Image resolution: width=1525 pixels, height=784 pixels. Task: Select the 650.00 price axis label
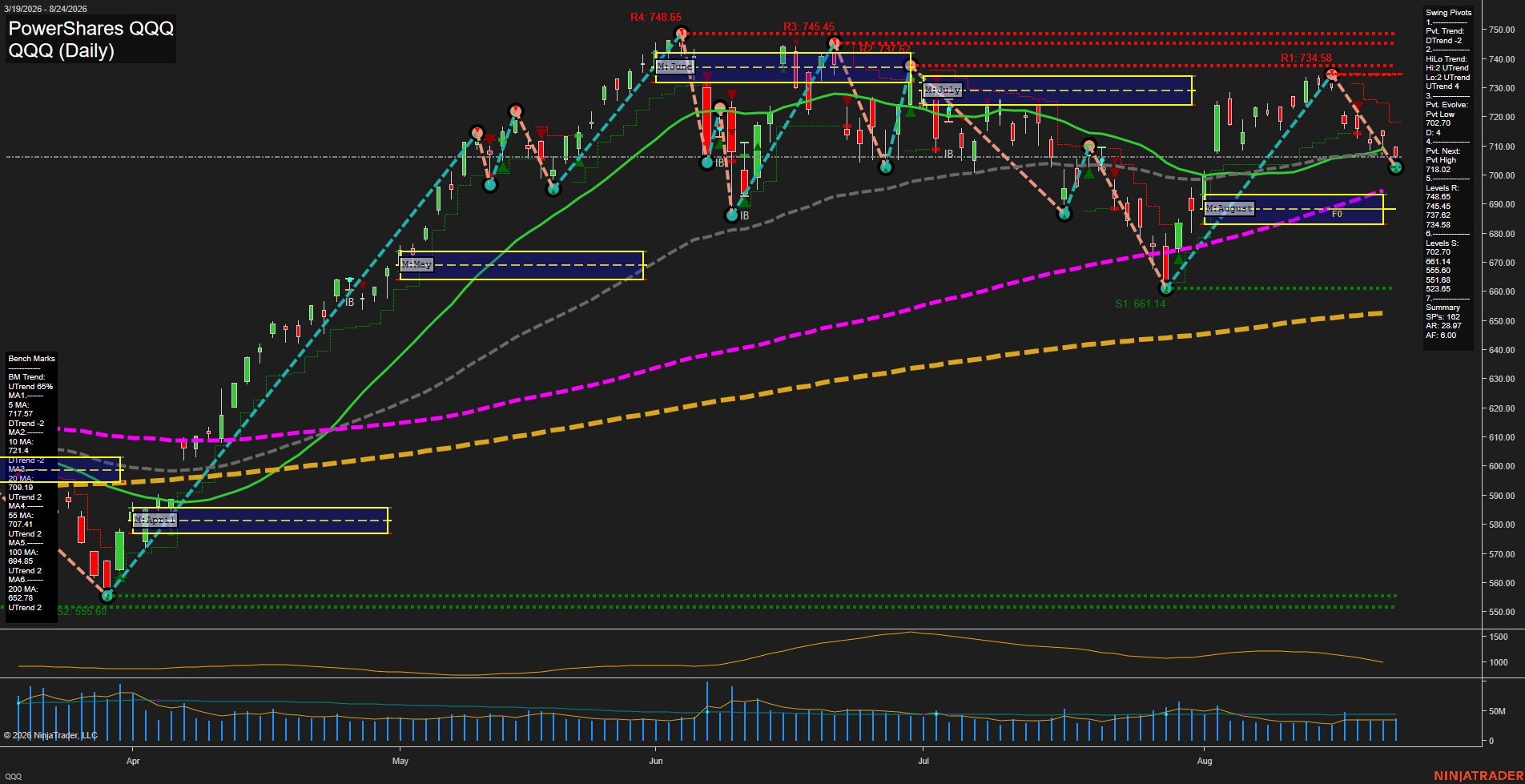click(x=1502, y=321)
